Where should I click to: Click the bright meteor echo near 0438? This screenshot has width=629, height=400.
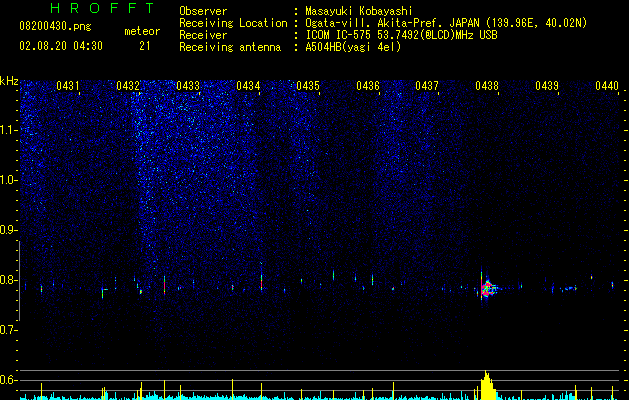click(x=487, y=288)
